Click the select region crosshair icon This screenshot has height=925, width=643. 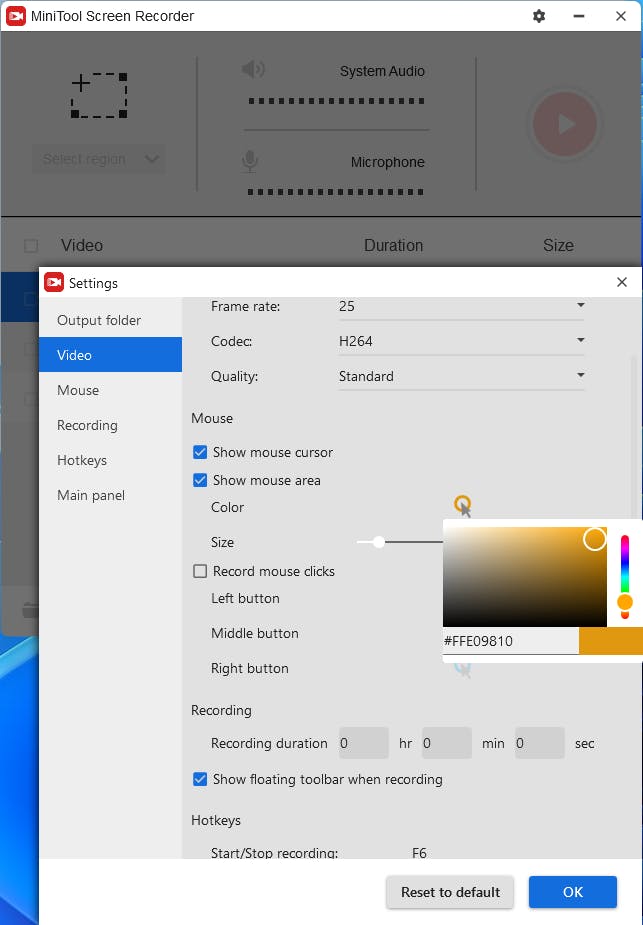[x=99, y=96]
